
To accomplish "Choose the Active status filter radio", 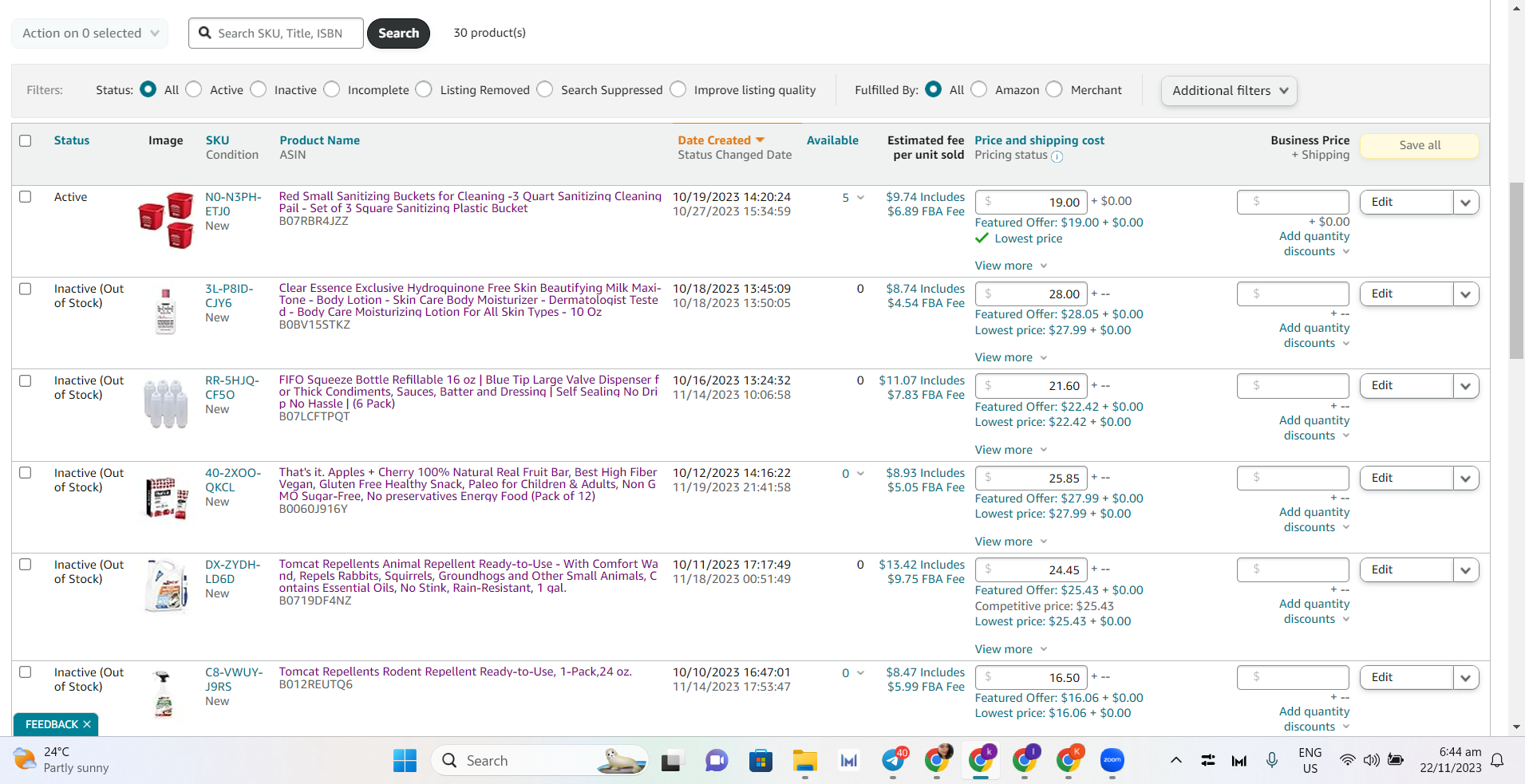I will [194, 89].
